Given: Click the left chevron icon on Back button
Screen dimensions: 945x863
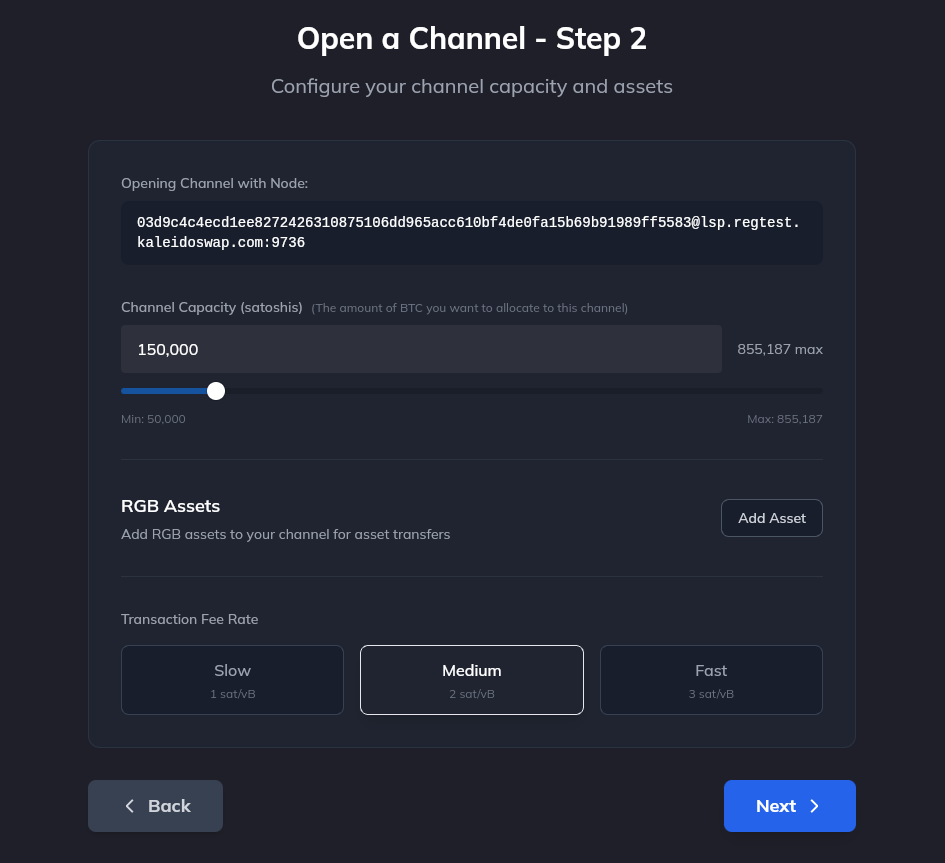Looking at the screenshot, I should coord(130,805).
